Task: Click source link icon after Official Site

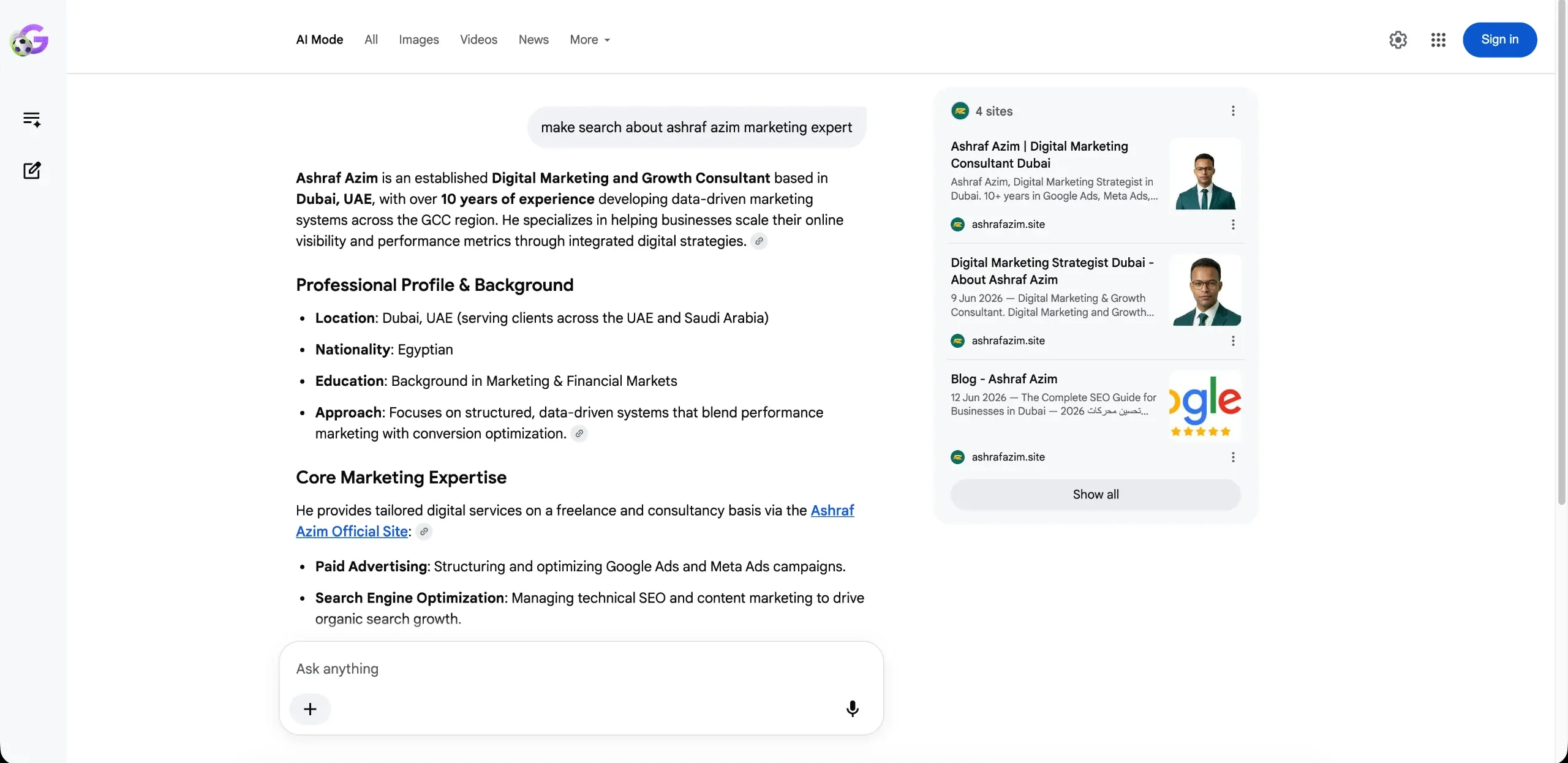Action: pyautogui.click(x=424, y=532)
